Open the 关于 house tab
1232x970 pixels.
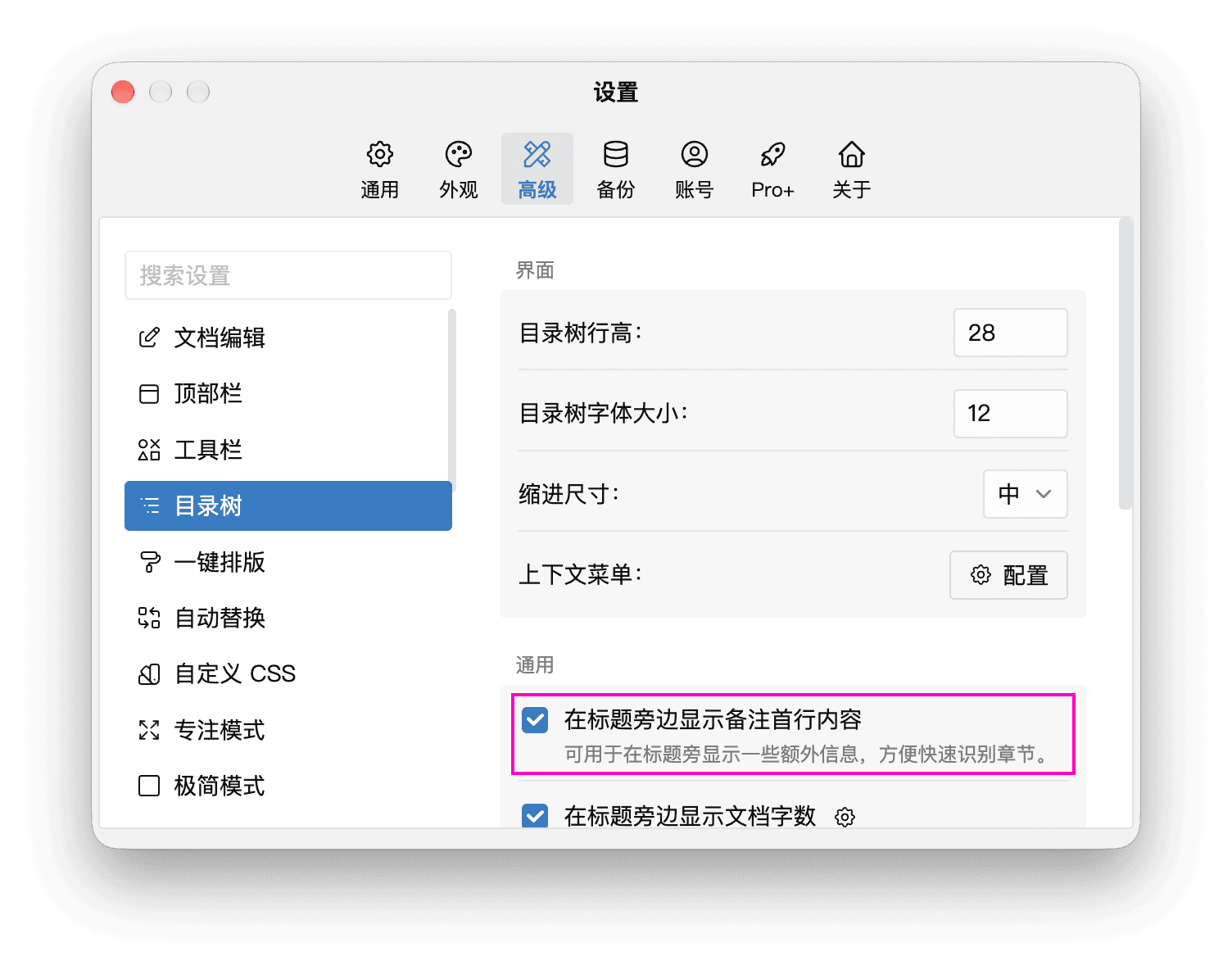point(851,170)
